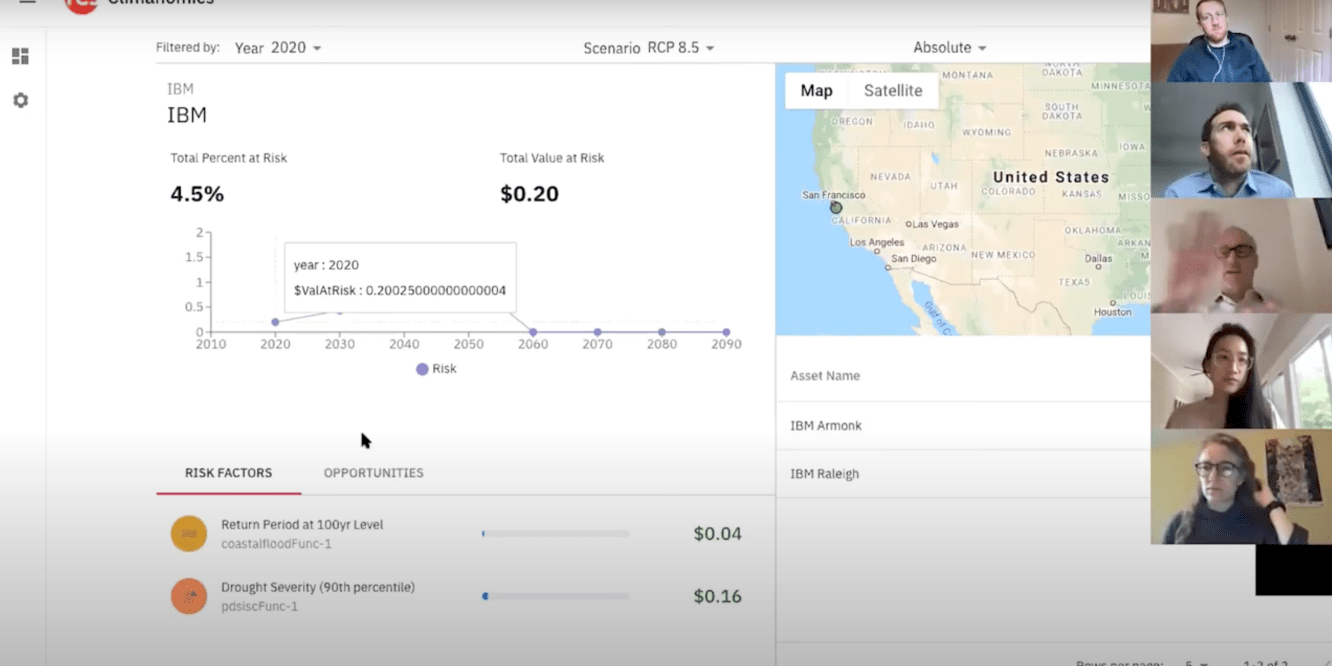Select the IBM Armonk asset row
Viewport: 1332px width, 666px height.
click(826, 426)
